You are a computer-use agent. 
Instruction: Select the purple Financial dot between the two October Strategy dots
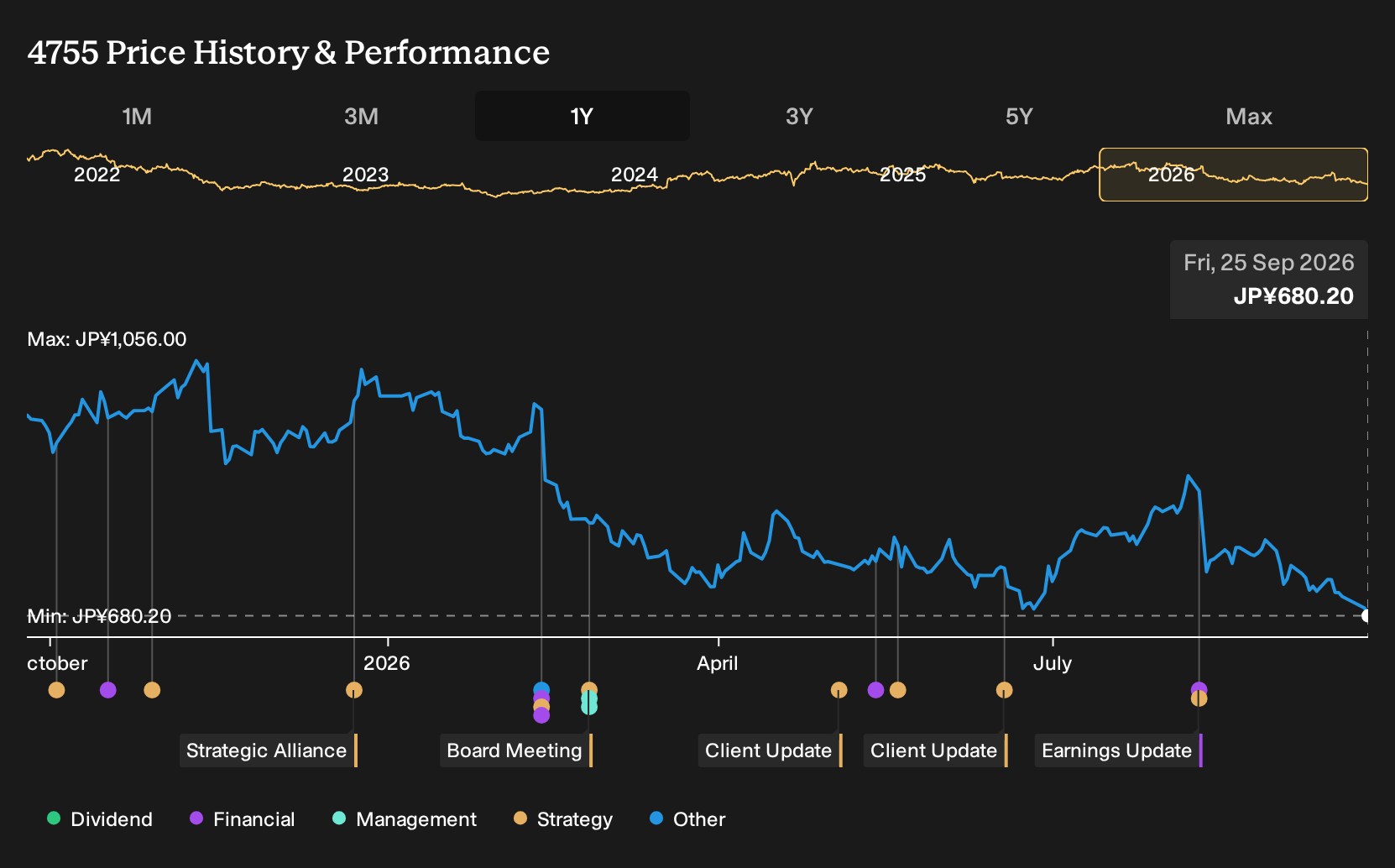(x=108, y=690)
